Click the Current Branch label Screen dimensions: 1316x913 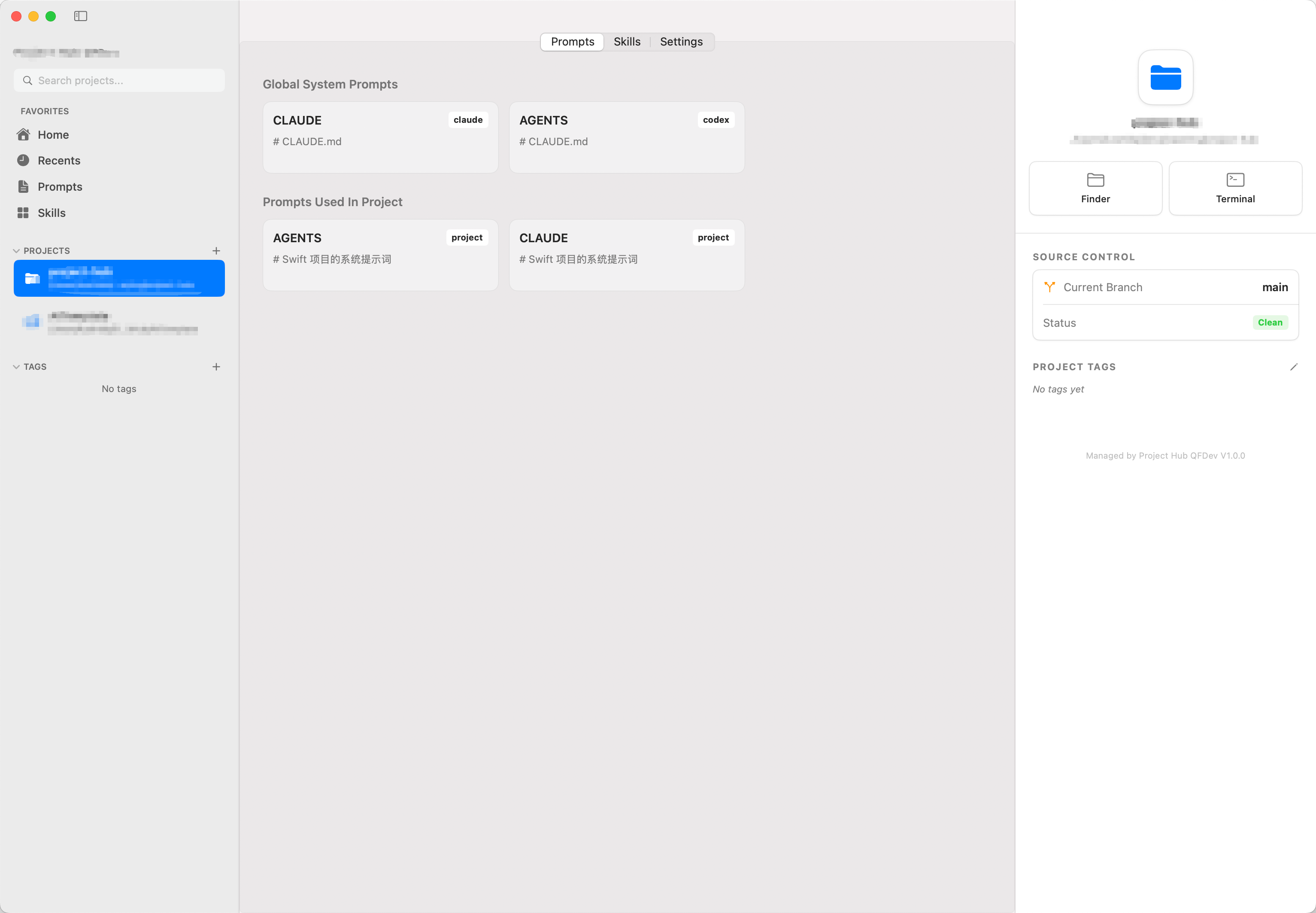coord(1103,287)
